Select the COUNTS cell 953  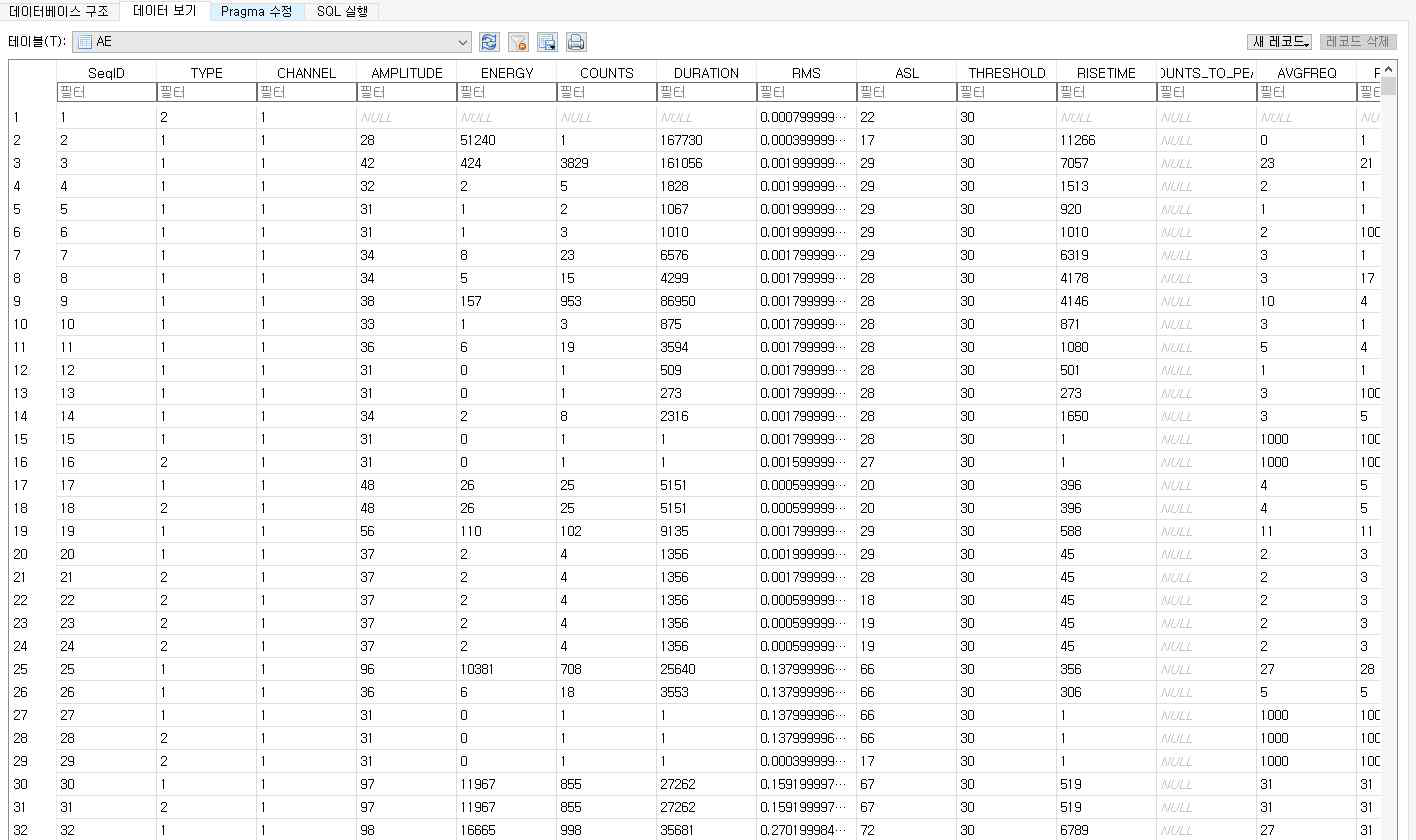[606, 301]
